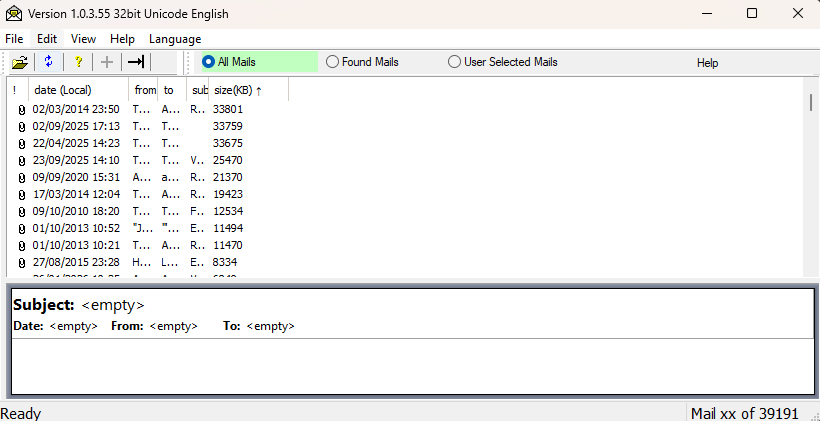
Task: Open the Language menu
Action: coord(175,39)
